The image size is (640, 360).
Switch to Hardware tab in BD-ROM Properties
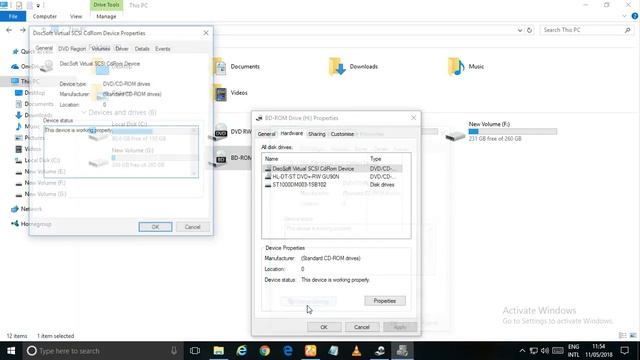(x=292, y=133)
